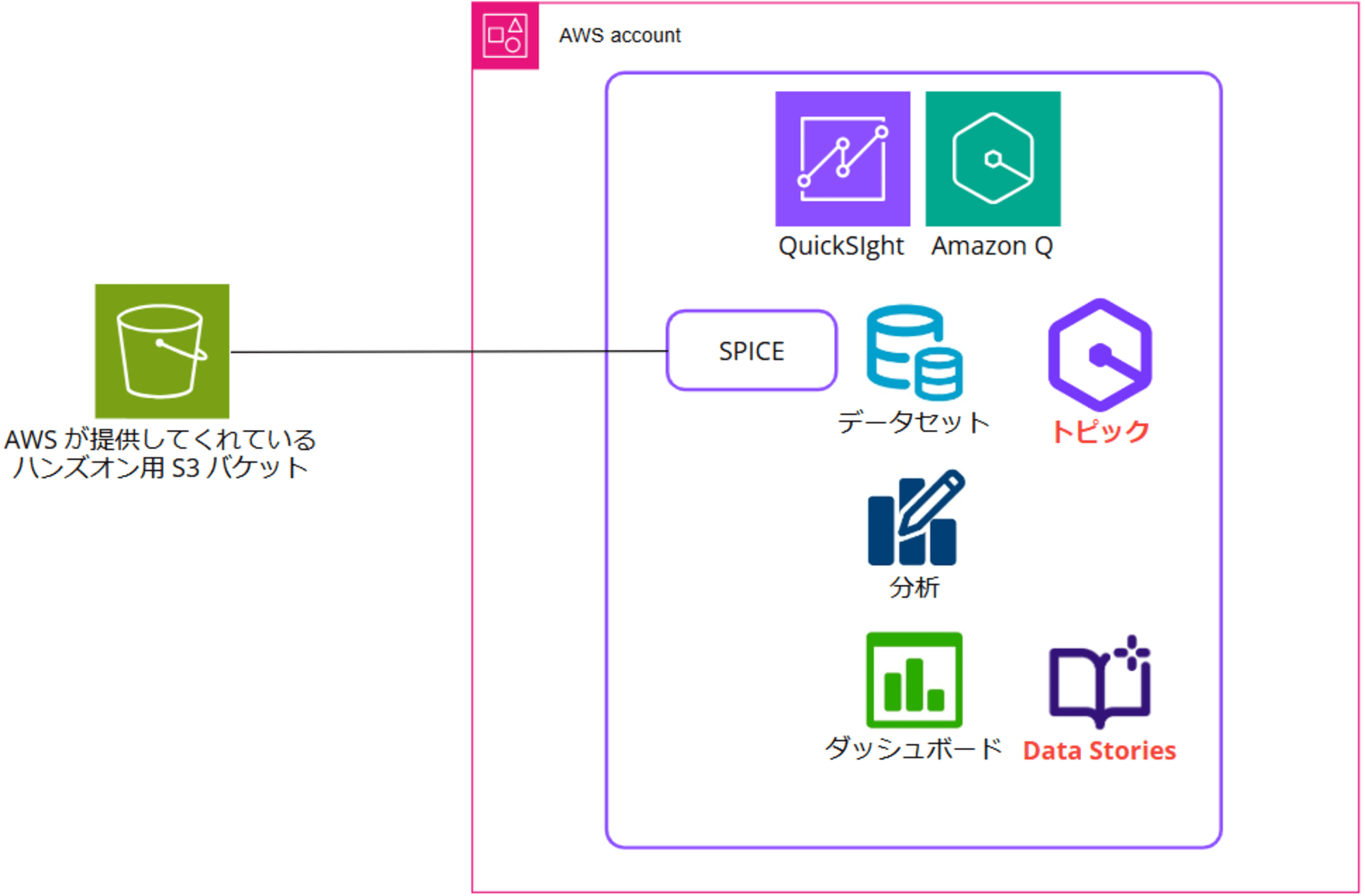Viewport: 1365px width, 896px height.
Task: Select the red 'Data Stories' label
Action: pos(1100,751)
